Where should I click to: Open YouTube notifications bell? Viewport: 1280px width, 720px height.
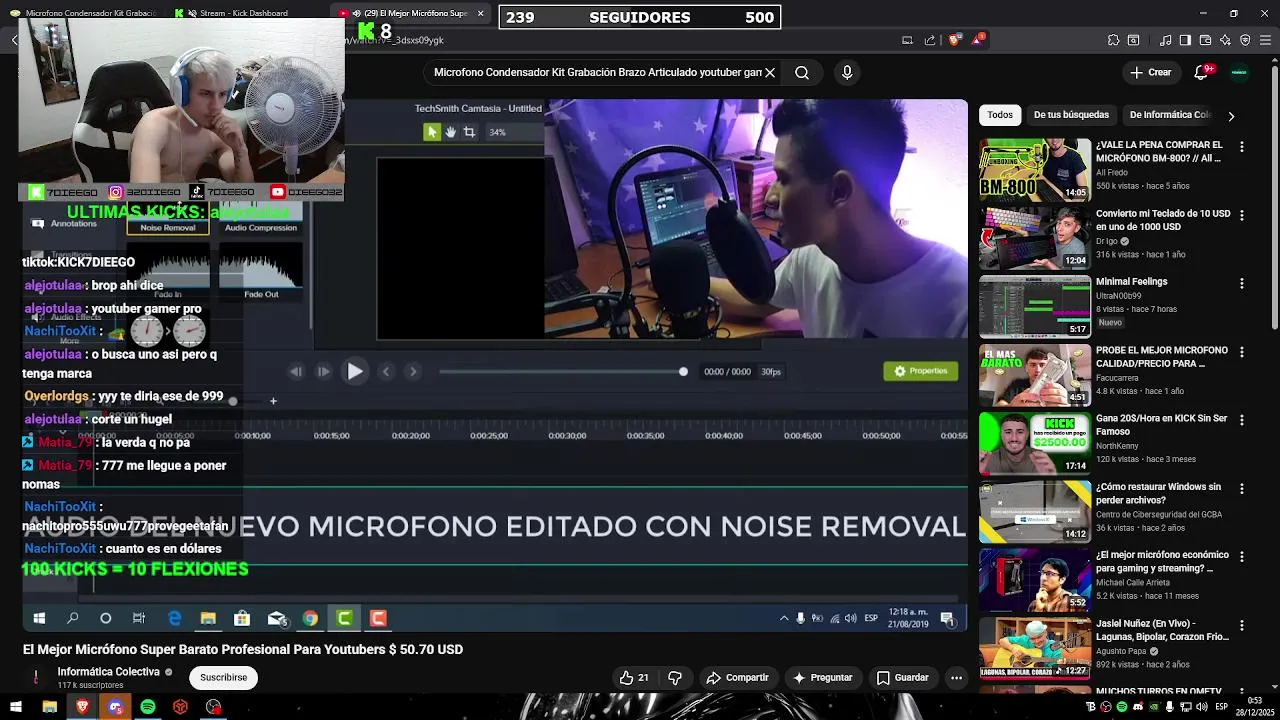click(1202, 72)
